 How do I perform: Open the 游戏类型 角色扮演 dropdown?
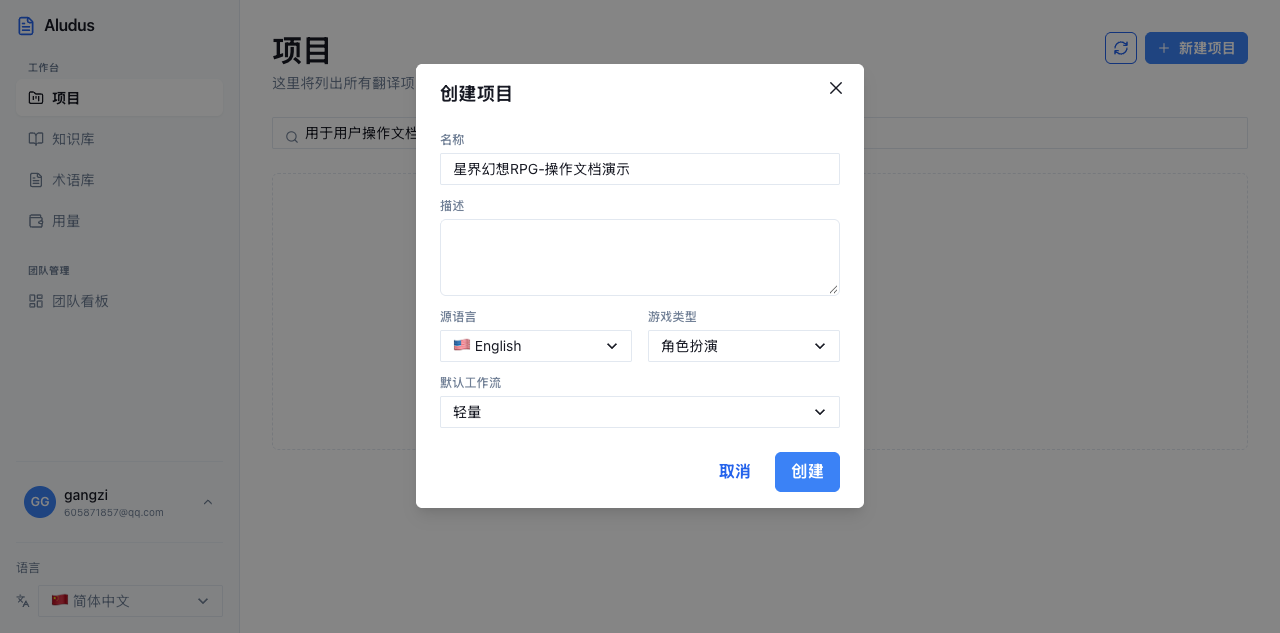click(744, 346)
